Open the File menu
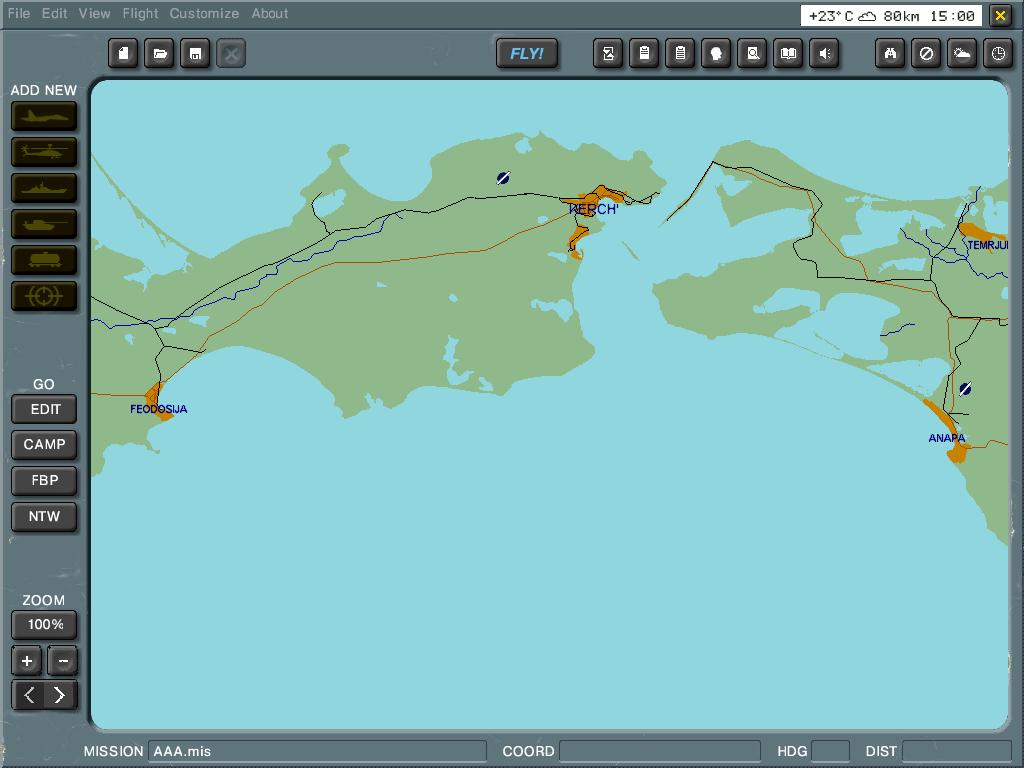 point(19,13)
